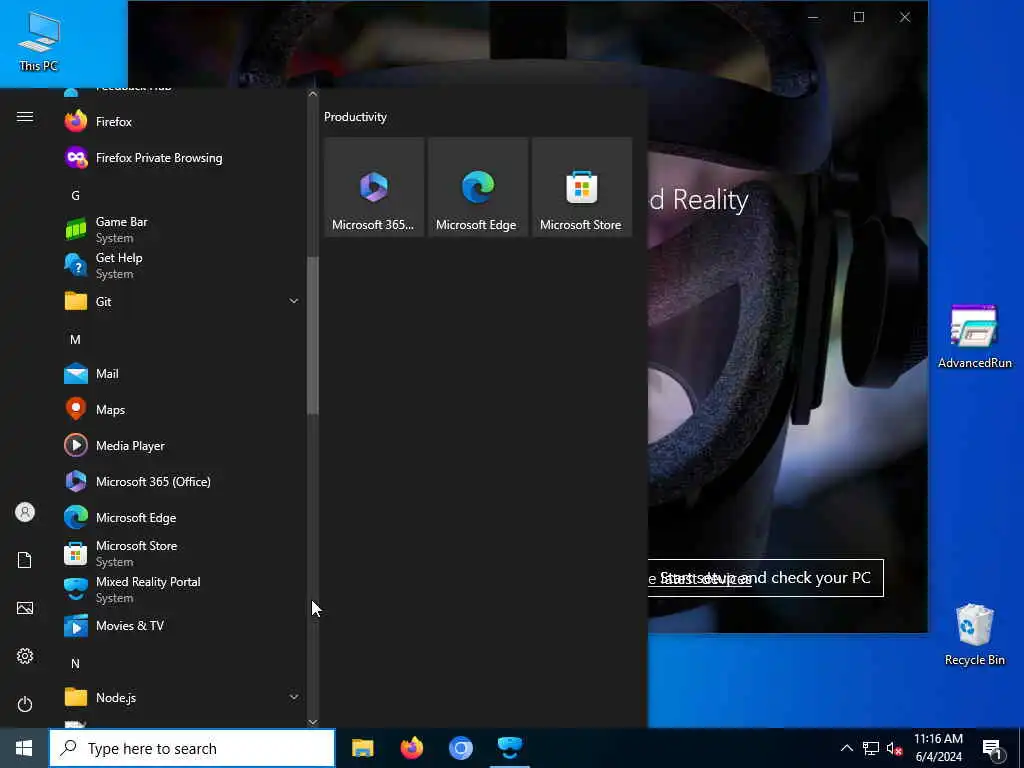Image resolution: width=1024 pixels, height=768 pixels.
Task: Select Recycle Bin desktop icon
Action: point(974,634)
